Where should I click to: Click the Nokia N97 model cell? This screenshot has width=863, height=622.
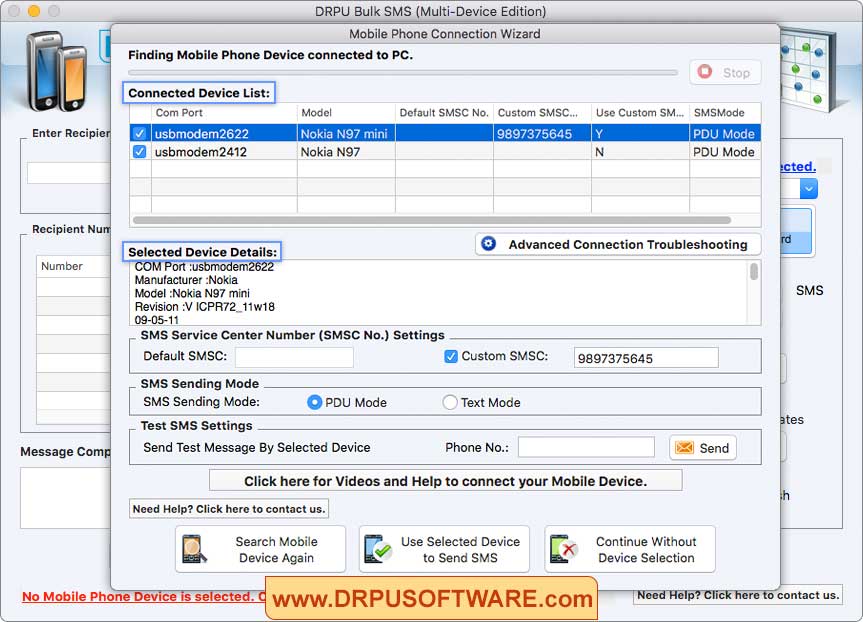346,152
